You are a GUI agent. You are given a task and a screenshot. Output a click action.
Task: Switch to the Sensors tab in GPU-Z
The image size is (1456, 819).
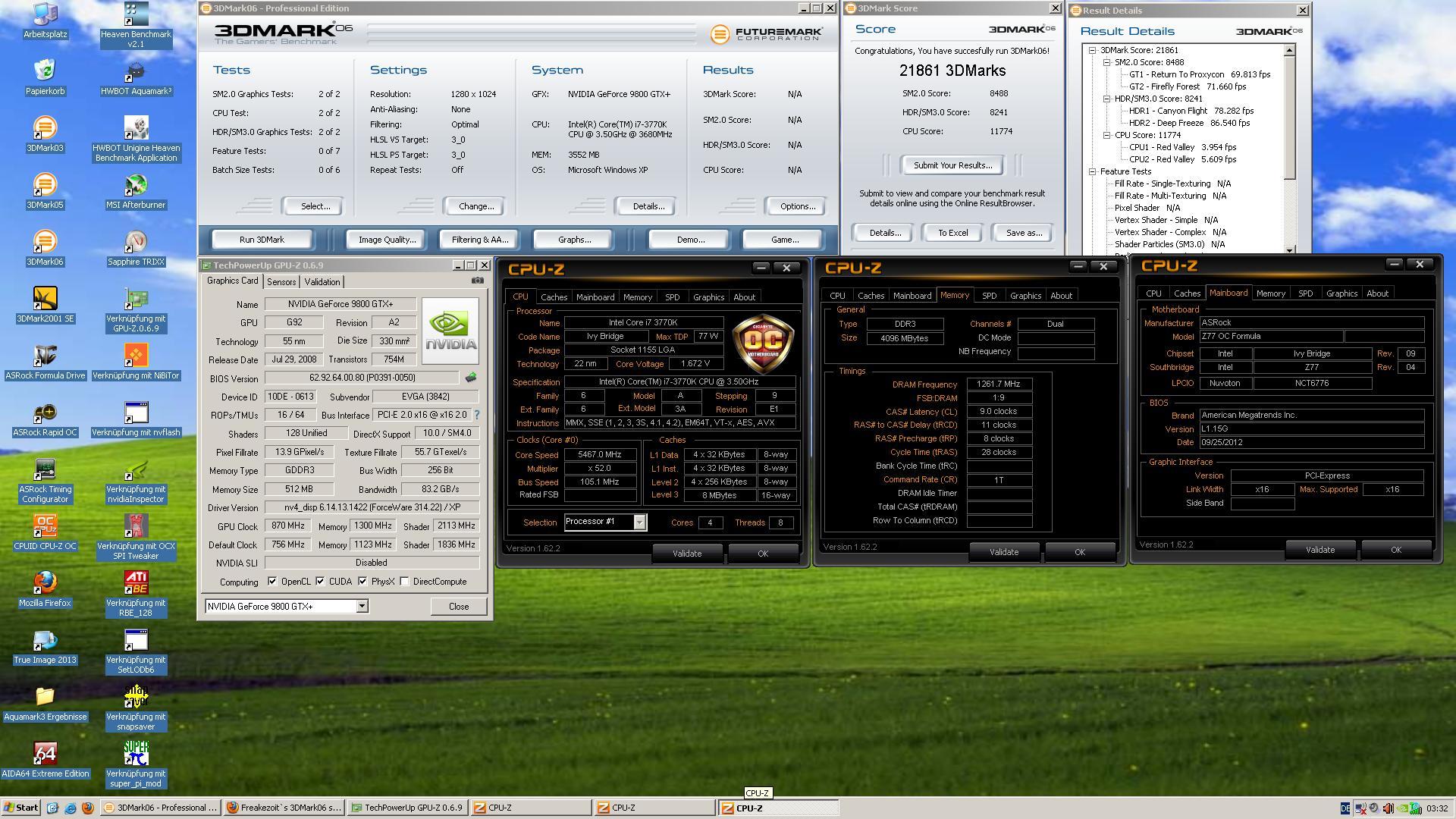(x=281, y=281)
